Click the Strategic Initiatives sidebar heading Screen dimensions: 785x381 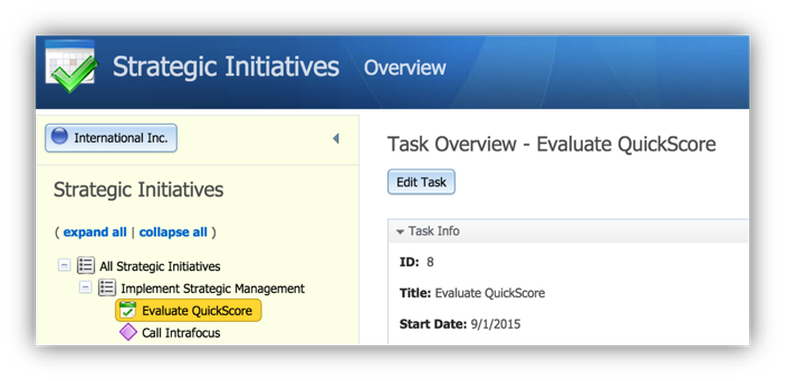(139, 190)
